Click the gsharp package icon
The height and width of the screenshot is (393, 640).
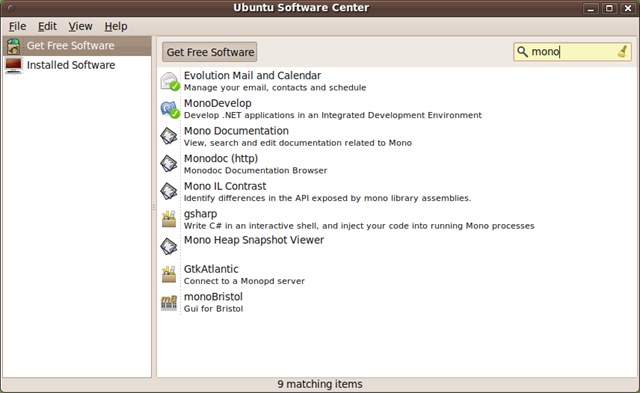tap(169, 219)
